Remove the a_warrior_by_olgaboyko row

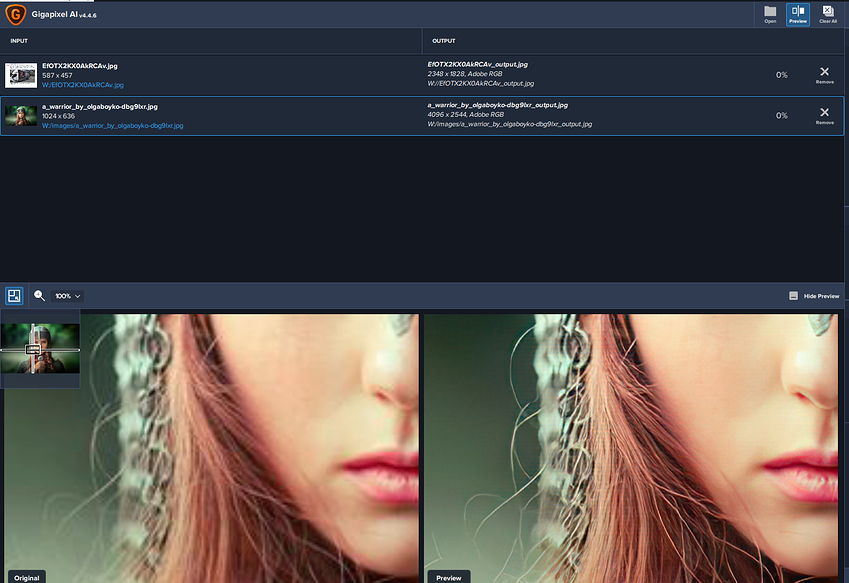coord(824,115)
